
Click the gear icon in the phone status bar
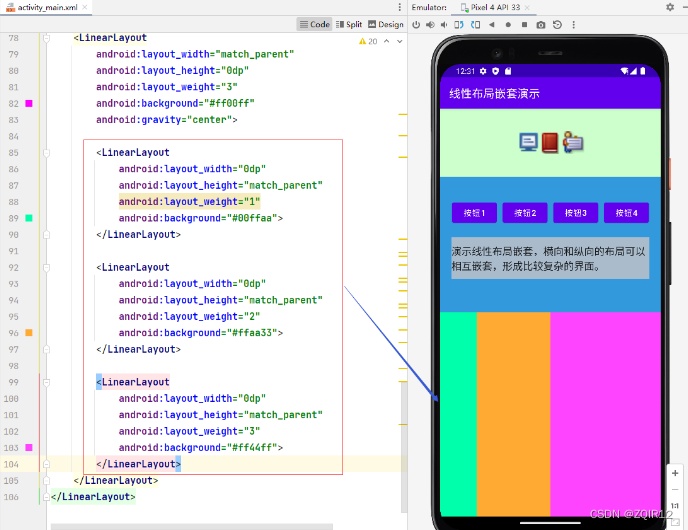click(x=483, y=71)
